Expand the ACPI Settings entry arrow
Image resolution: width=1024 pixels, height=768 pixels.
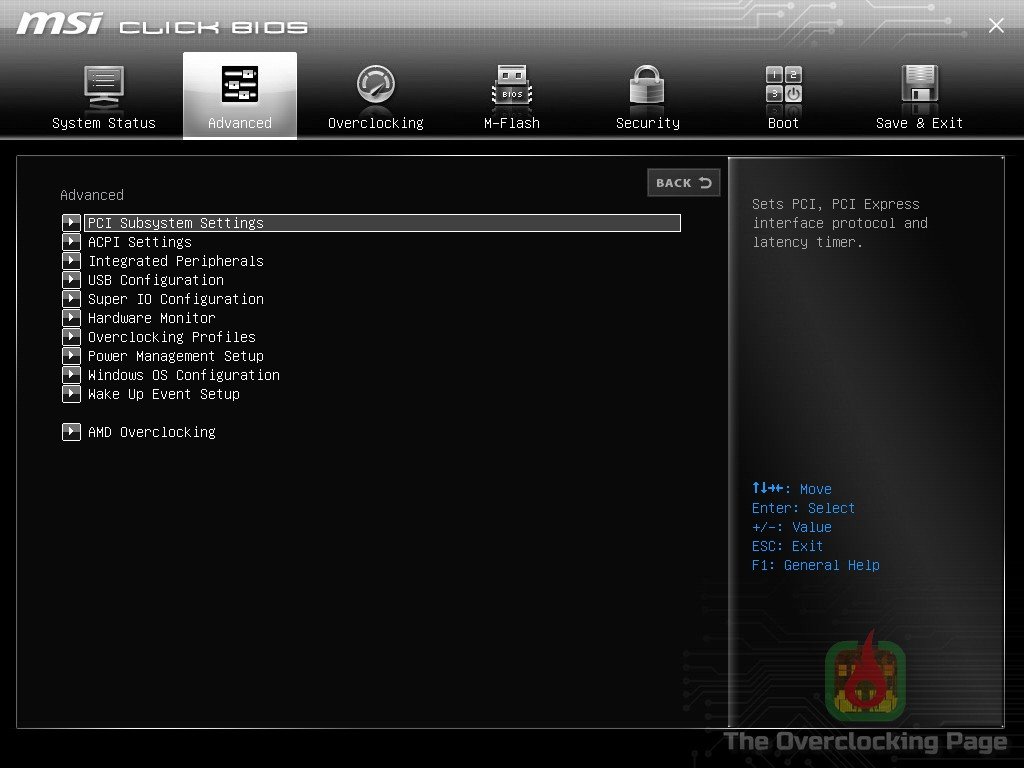tap(71, 241)
